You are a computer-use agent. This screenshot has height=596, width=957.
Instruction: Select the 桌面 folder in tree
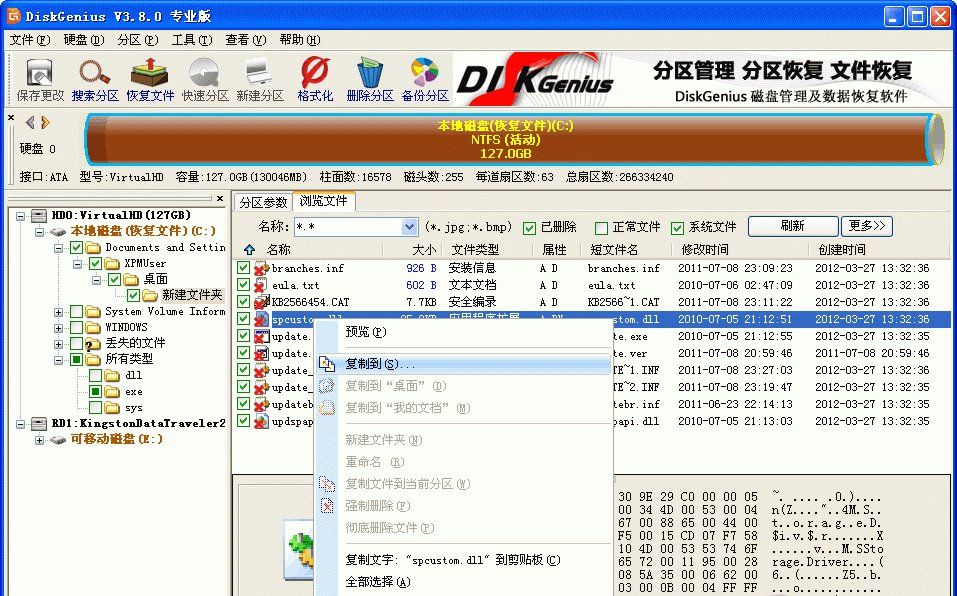156,279
